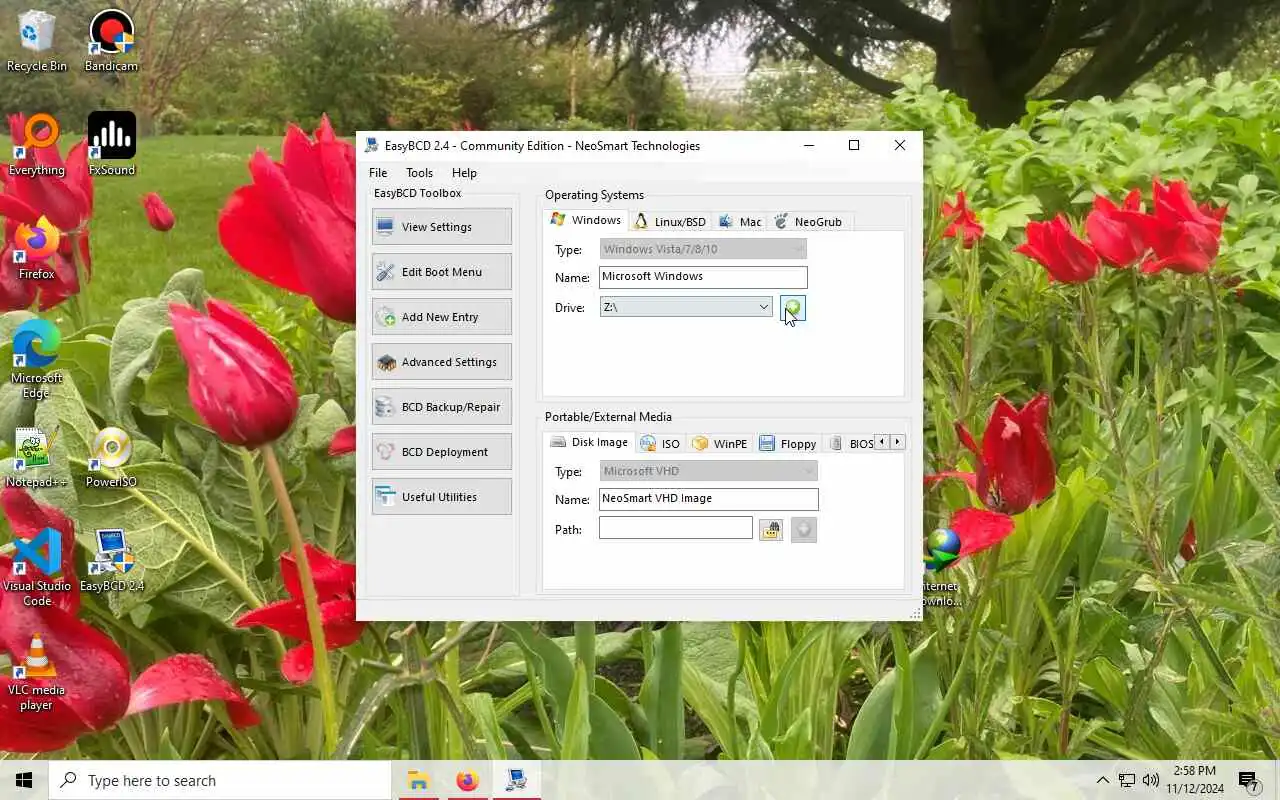Open the Help menu

click(464, 173)
